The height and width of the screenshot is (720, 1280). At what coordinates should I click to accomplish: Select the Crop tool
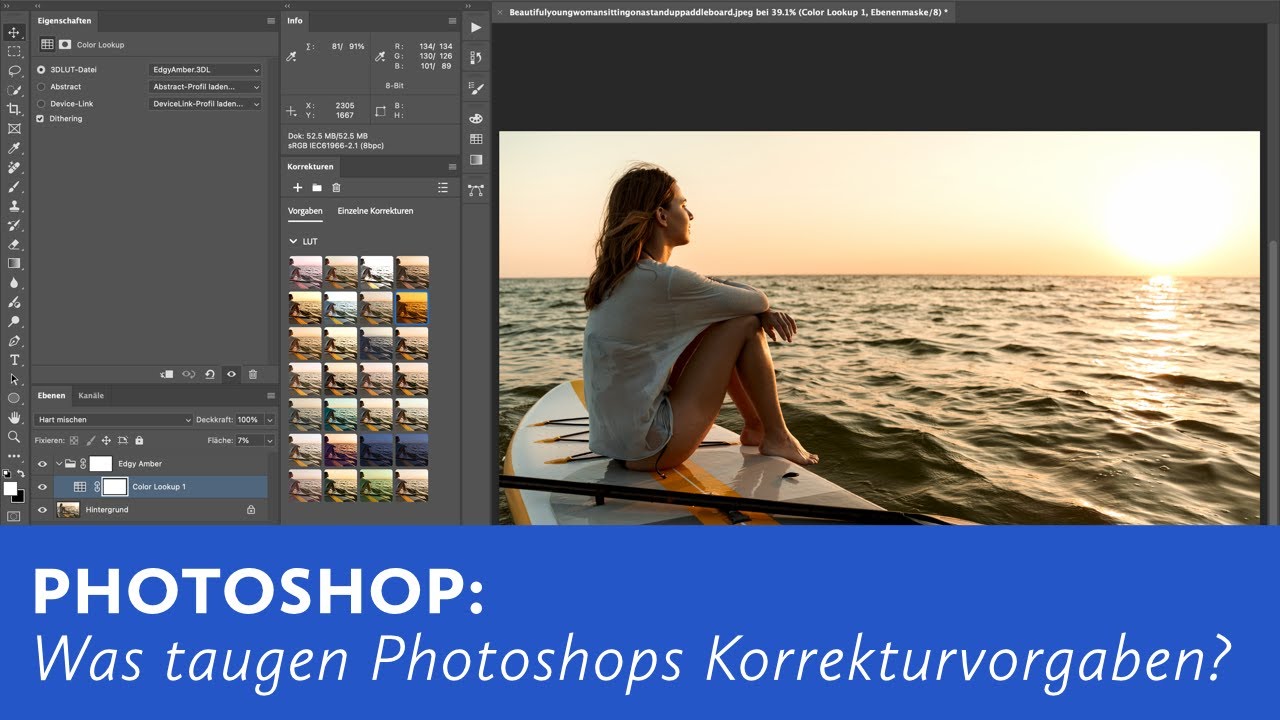pyautogui.click(x=14, y=109)
